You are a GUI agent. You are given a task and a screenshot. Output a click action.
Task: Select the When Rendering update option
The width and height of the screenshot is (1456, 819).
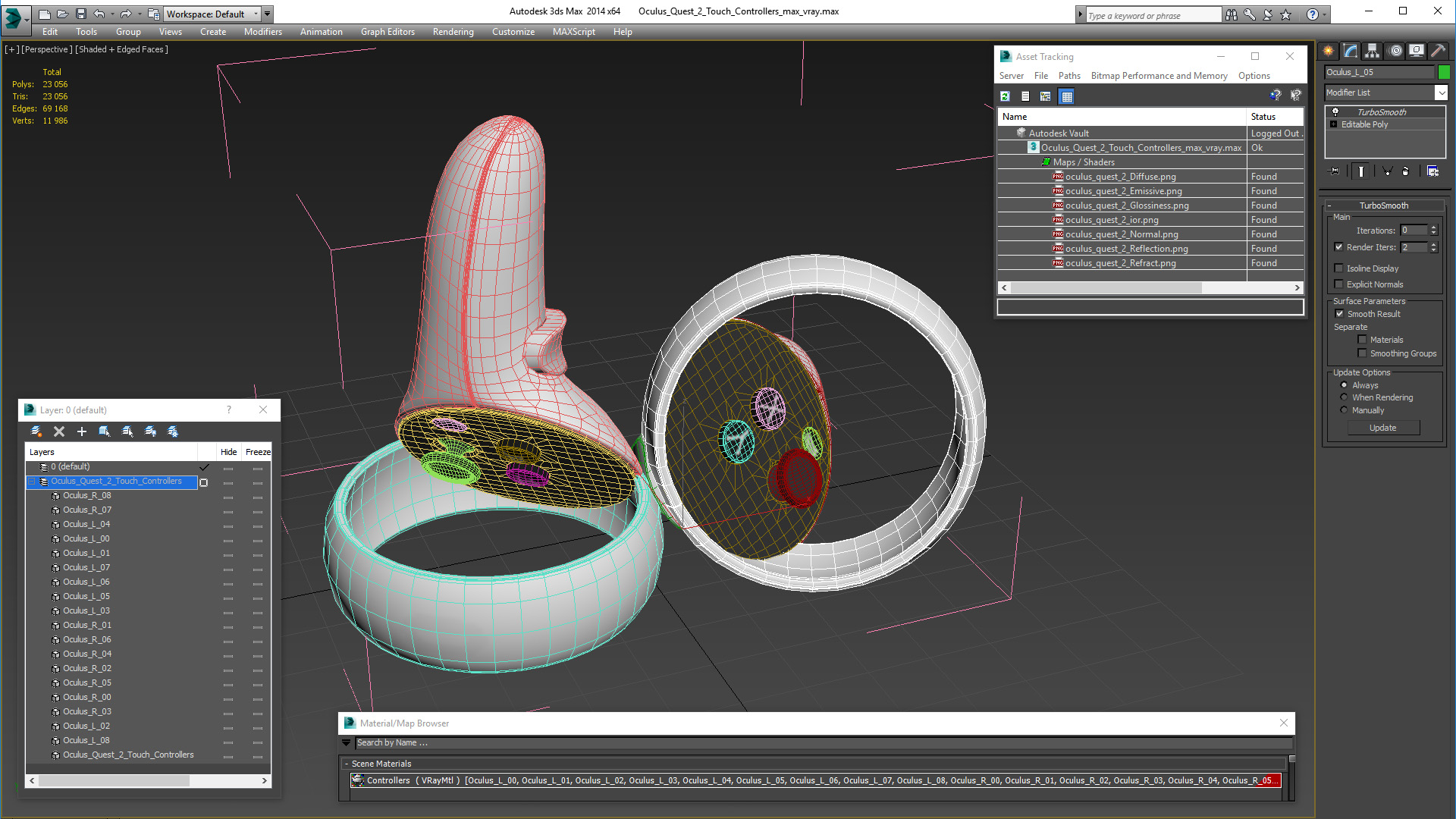[x=1345, y=397]
